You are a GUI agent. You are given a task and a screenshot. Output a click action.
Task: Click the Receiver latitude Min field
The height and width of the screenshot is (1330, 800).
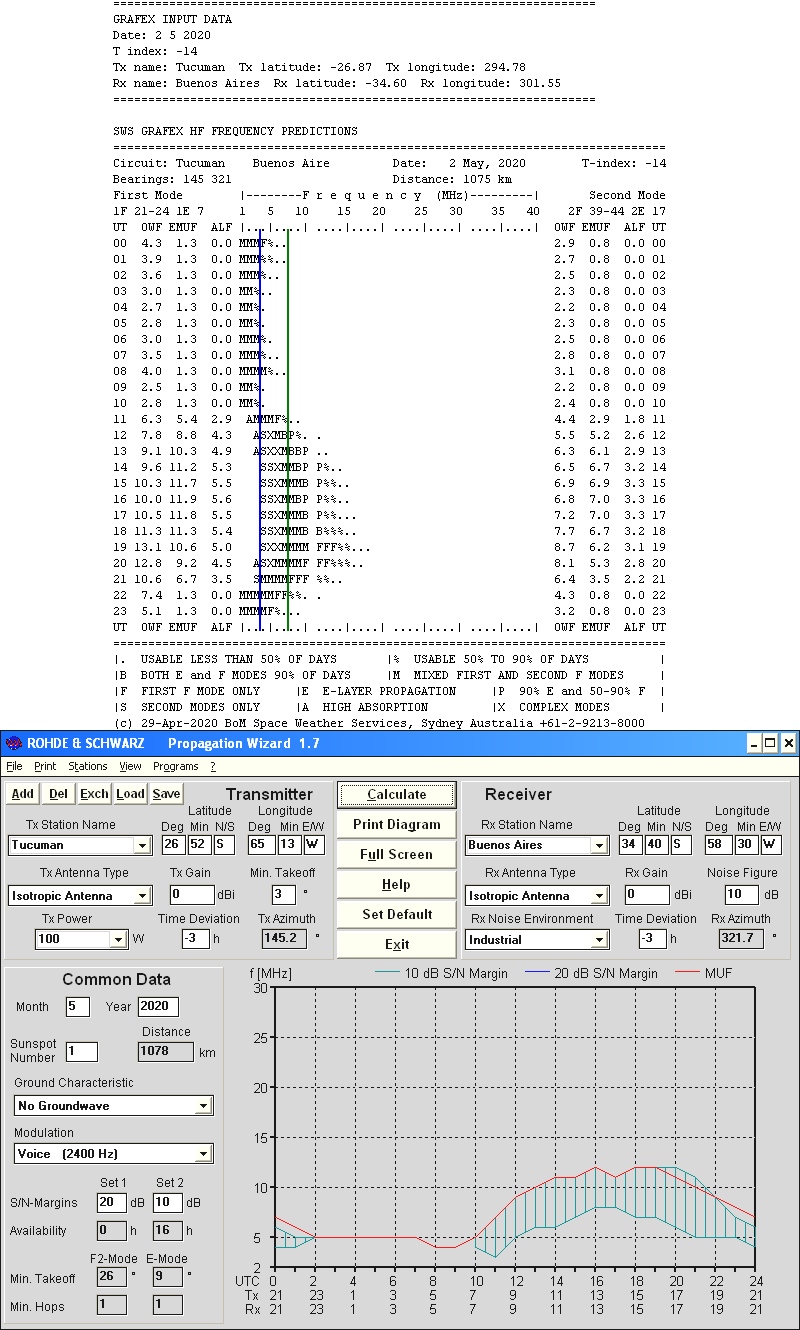click(x=655, y=845)
